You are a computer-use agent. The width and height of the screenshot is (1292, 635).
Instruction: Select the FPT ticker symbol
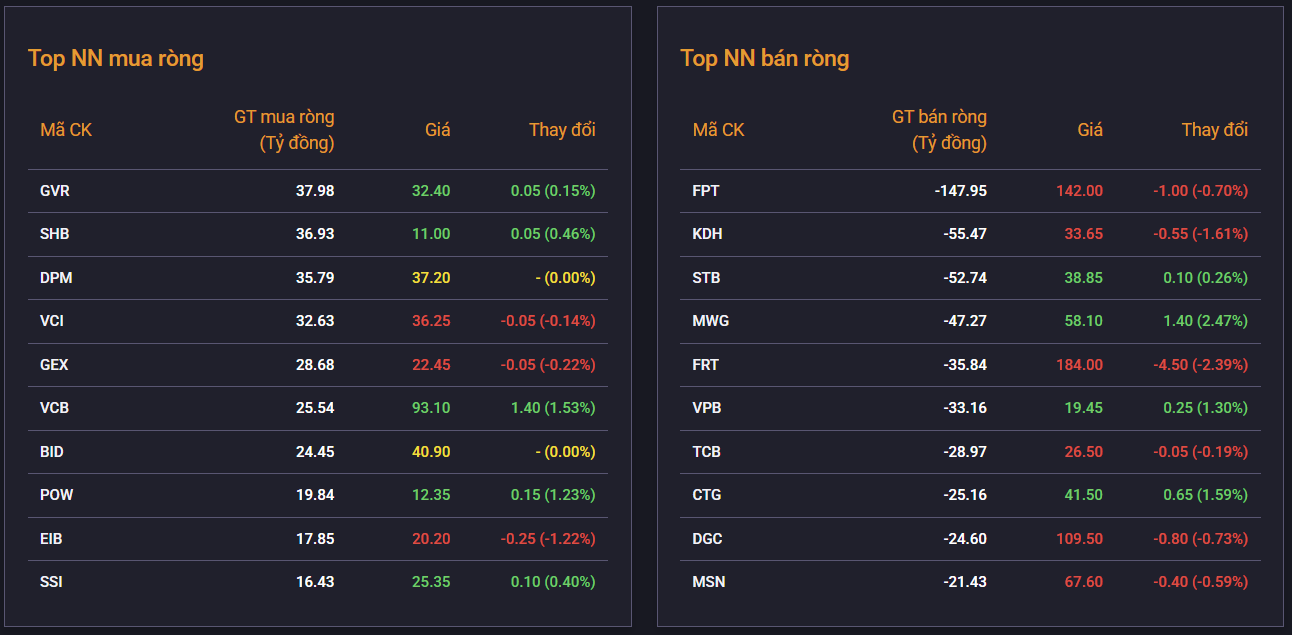(x=706, y=191)
